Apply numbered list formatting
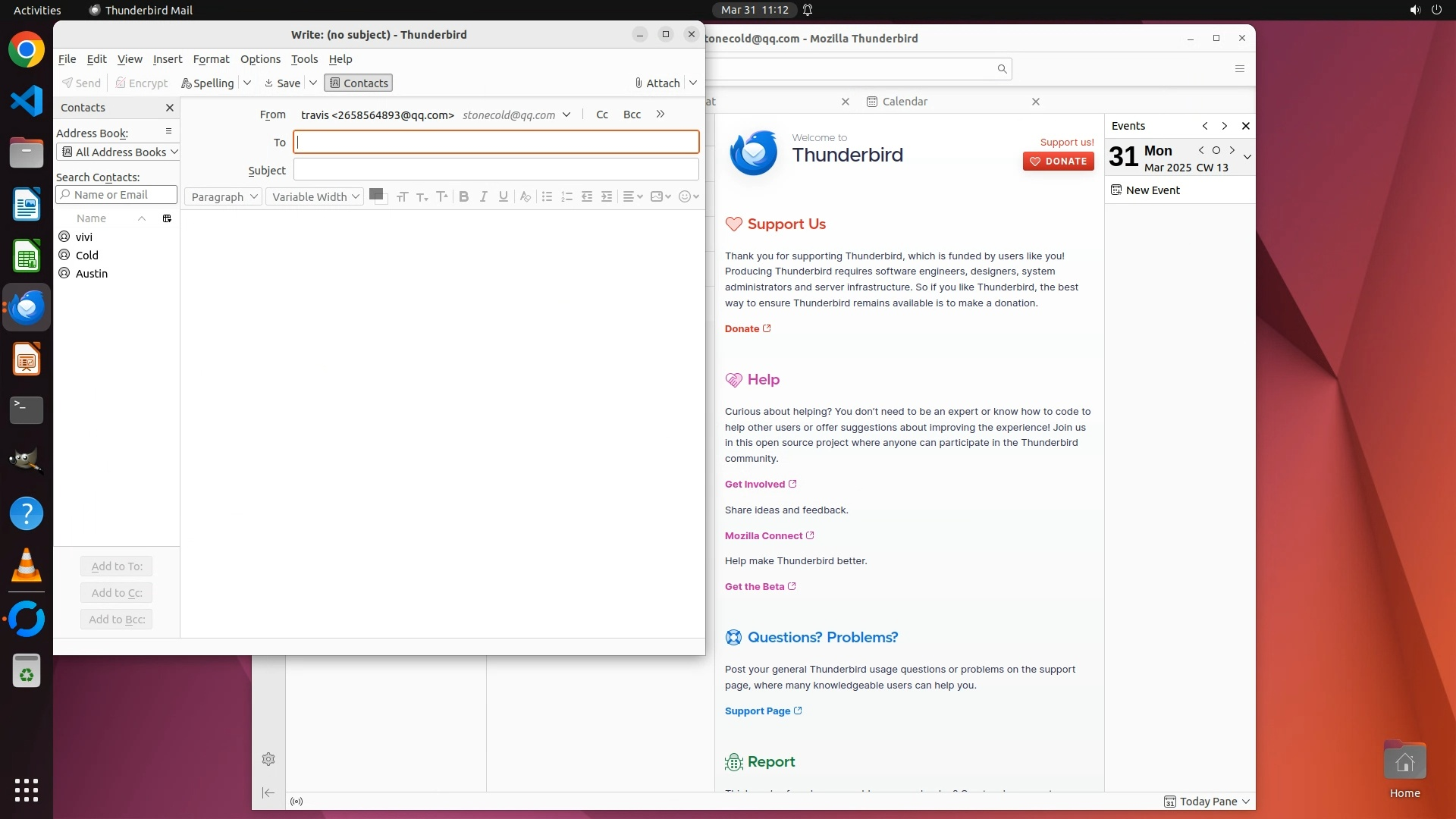 click(566, 196)
